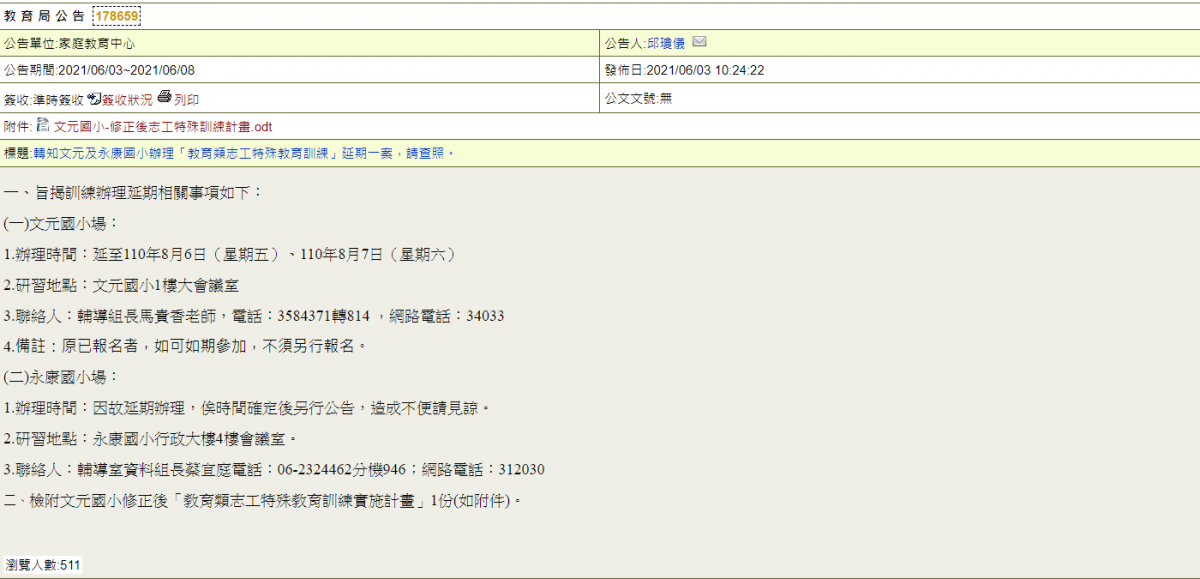The image size is (1200, 579).
Task: Open the 簽收狀況 link
Action: (x=127, y=99)
